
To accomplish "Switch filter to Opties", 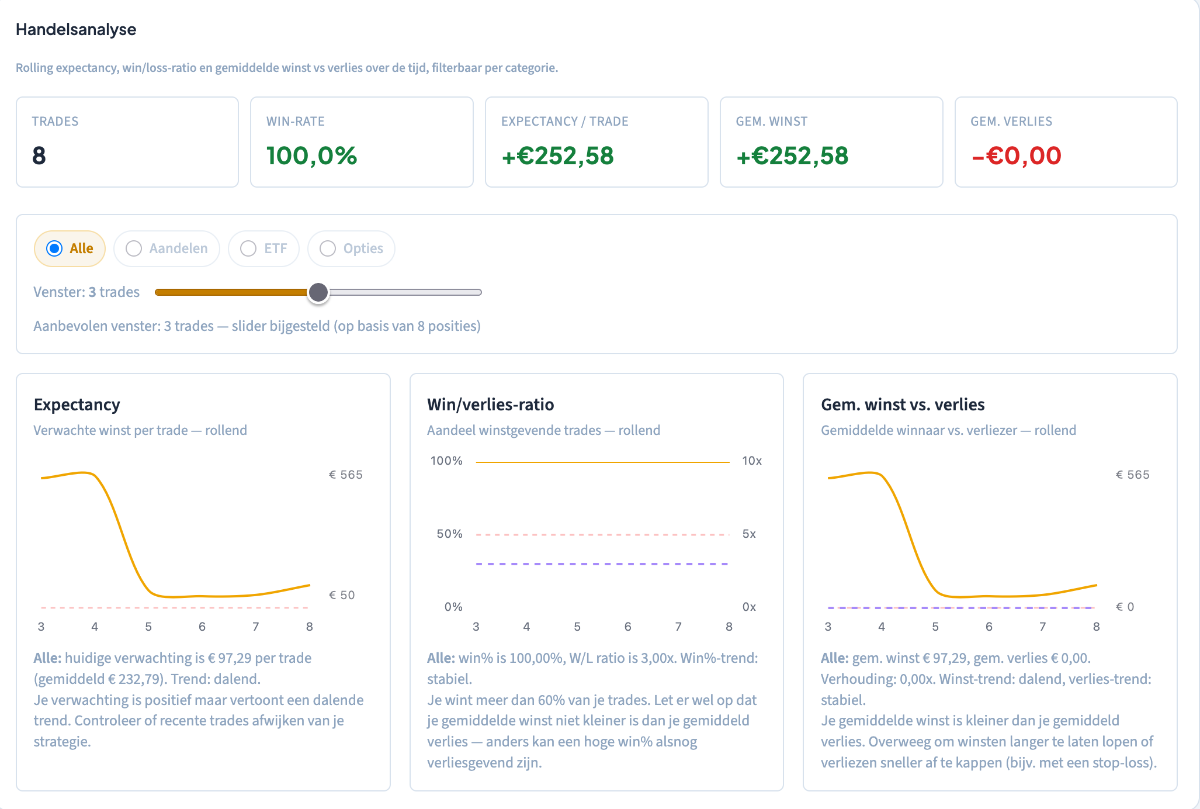I will (351, 248).
